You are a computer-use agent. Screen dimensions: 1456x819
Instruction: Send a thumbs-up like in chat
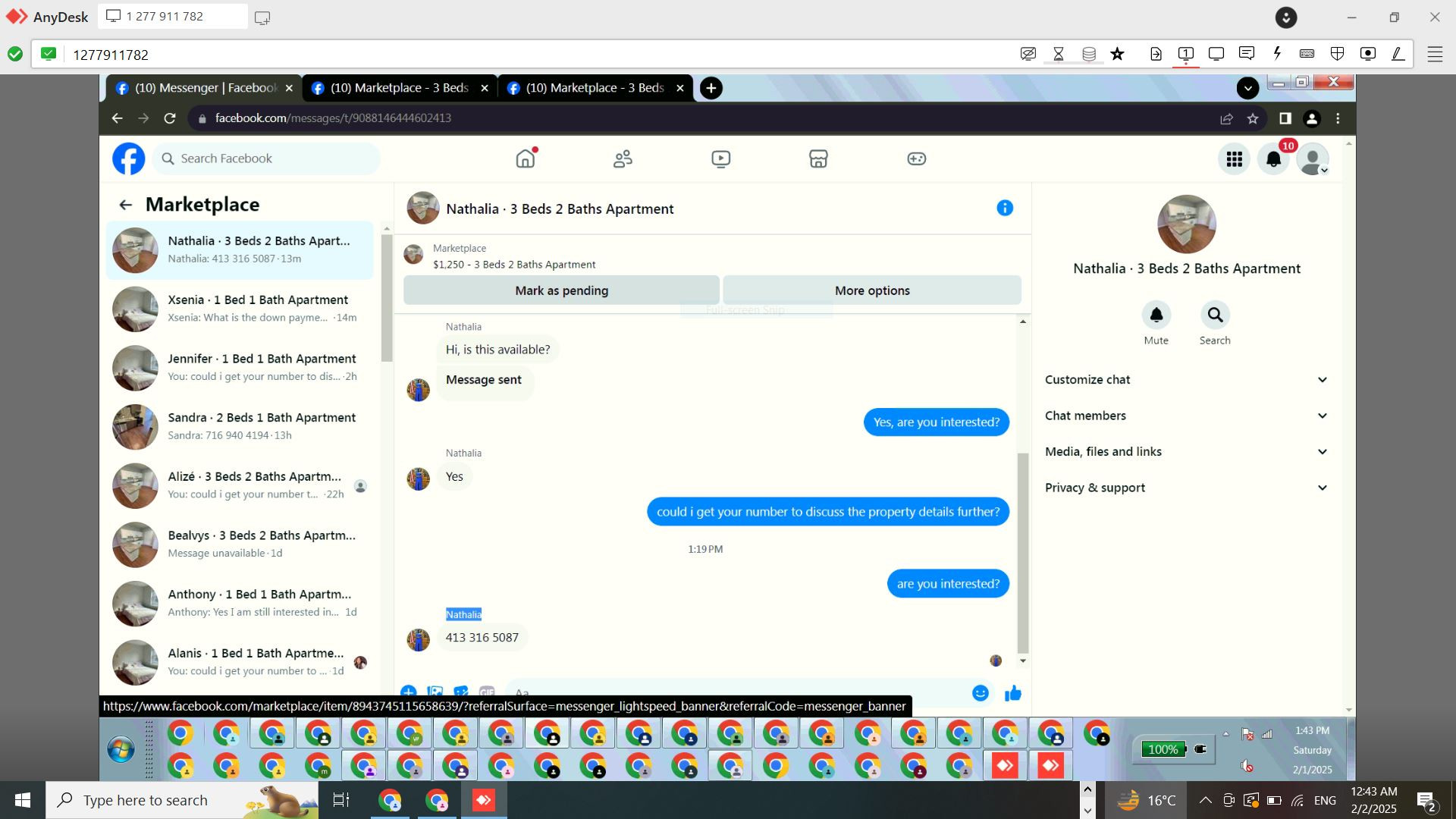pos(1013,692)
